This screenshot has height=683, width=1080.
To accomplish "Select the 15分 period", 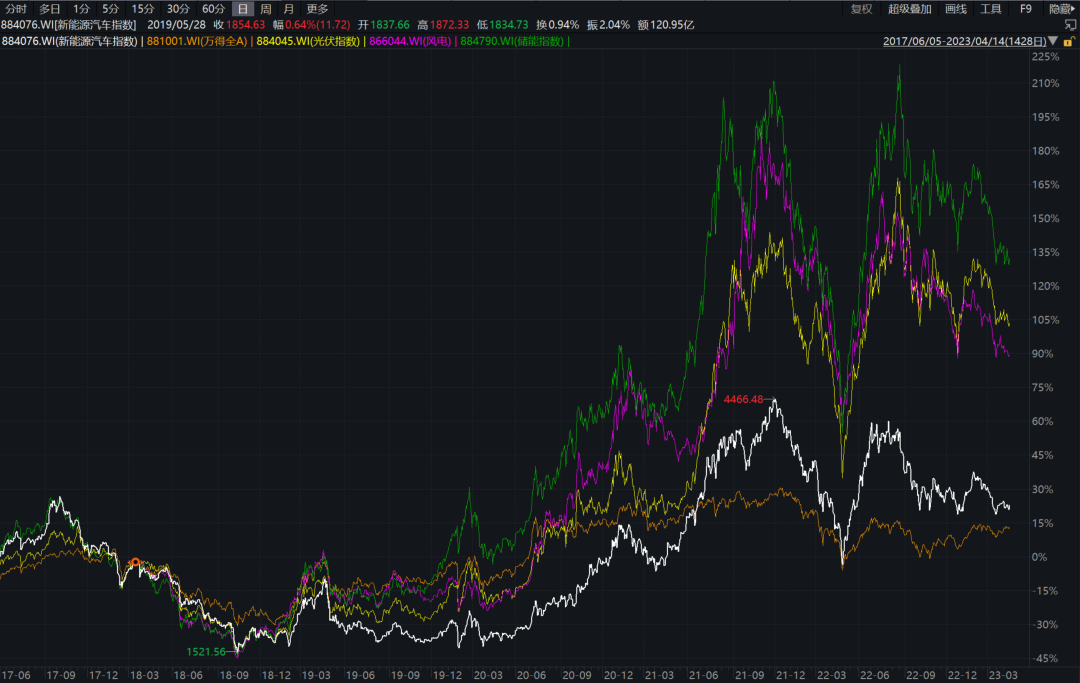I will coord(143,8).
